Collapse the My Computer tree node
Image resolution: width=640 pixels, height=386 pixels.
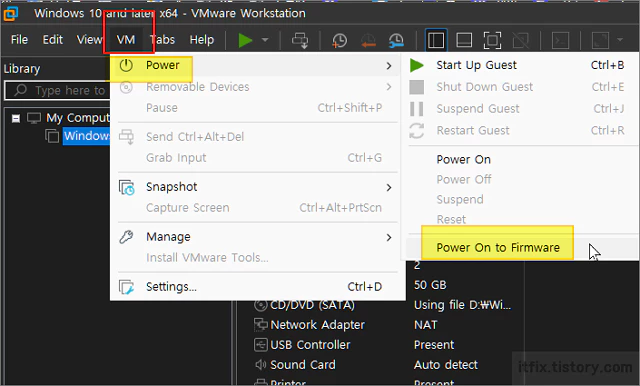coord(16,119)
